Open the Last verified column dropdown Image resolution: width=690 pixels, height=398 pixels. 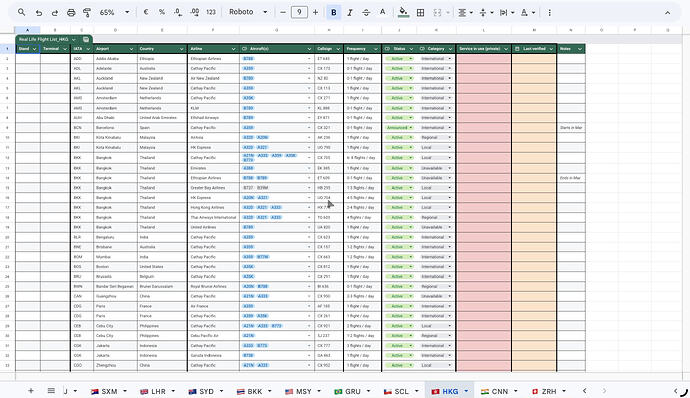(551, 49)
